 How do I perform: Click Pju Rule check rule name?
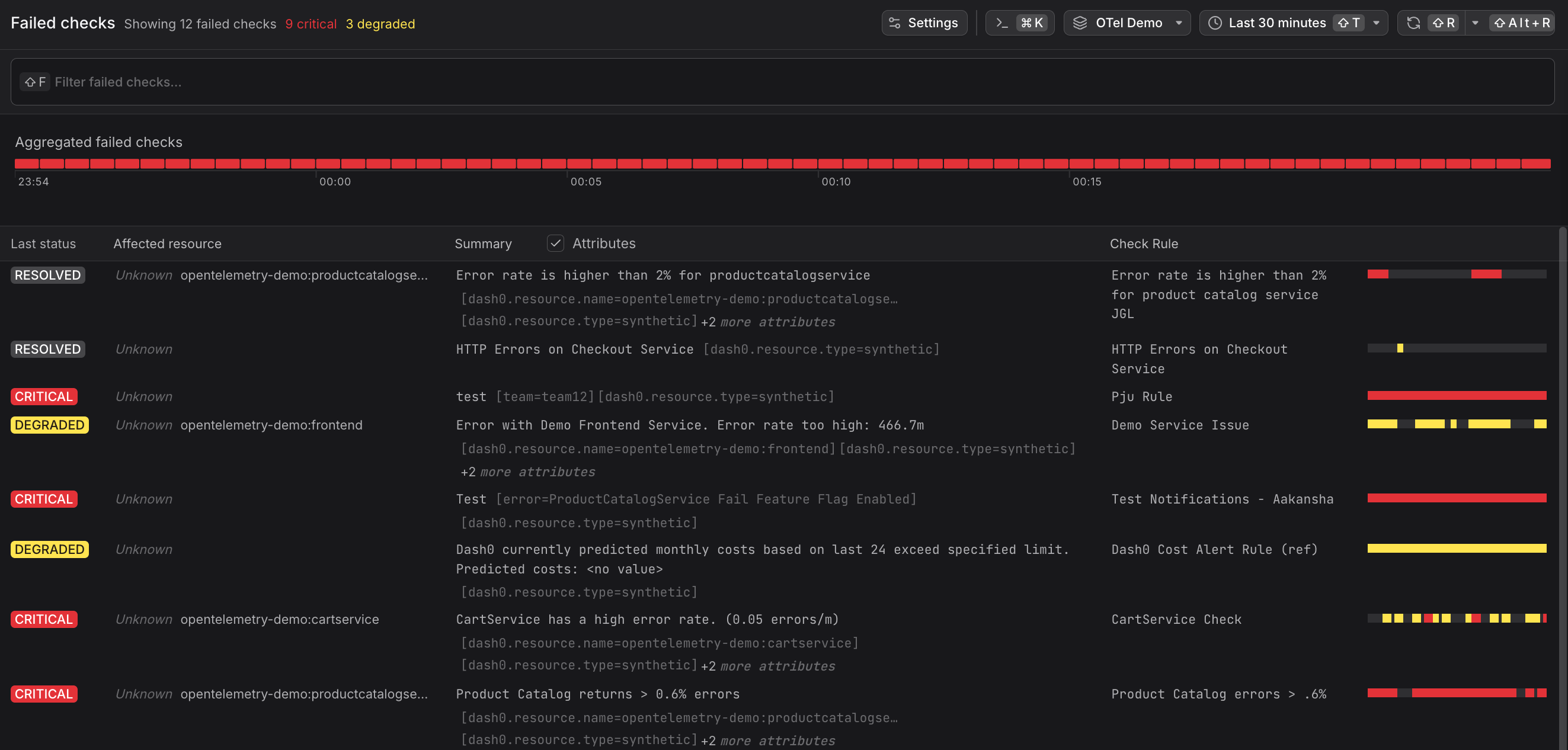point(1142,396)
